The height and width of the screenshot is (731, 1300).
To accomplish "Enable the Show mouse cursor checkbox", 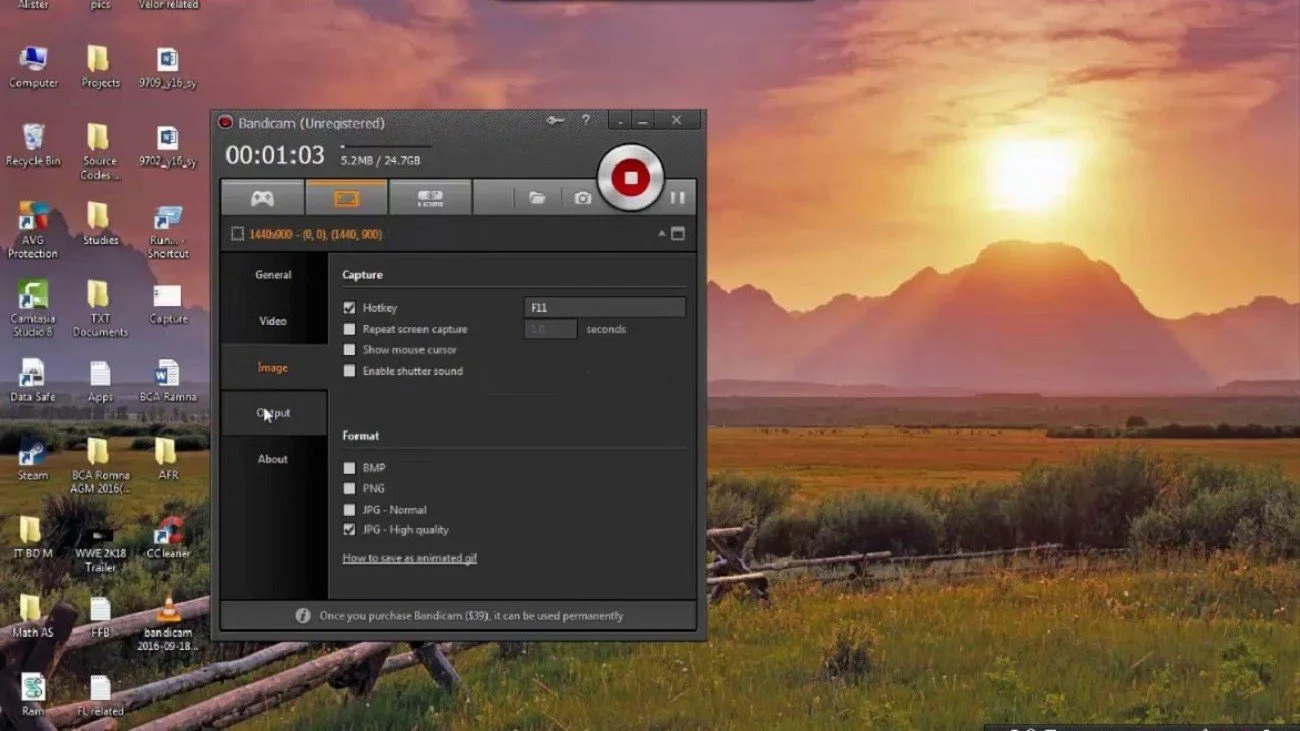I will (x=349, y=350).
